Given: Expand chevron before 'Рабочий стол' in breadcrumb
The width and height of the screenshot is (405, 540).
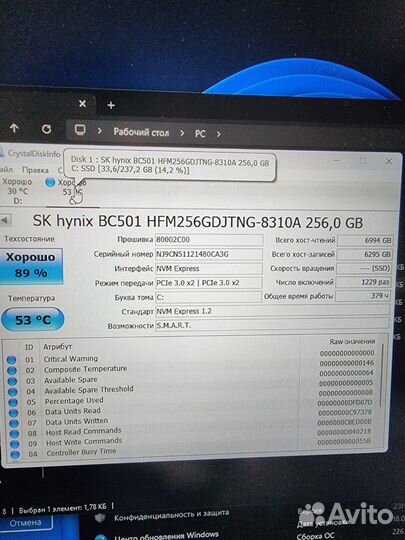Looking at the screenshot, I should click(99, 131).
